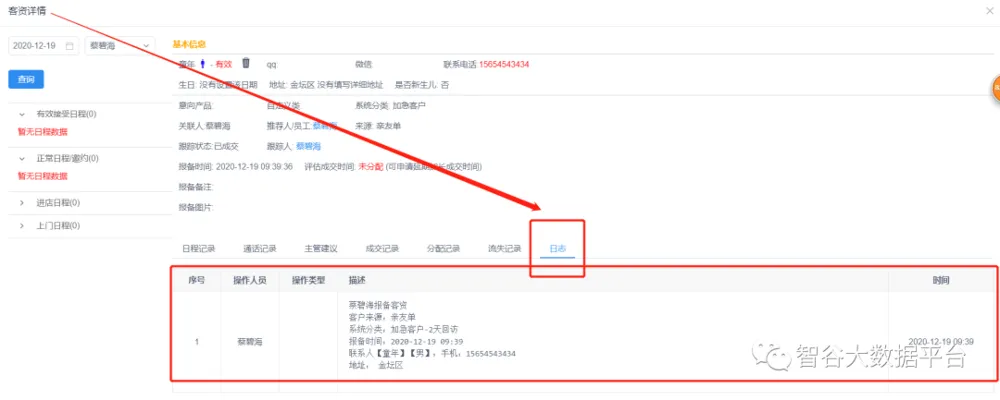Expand the 进店日程(0) section

coord(22,201)
